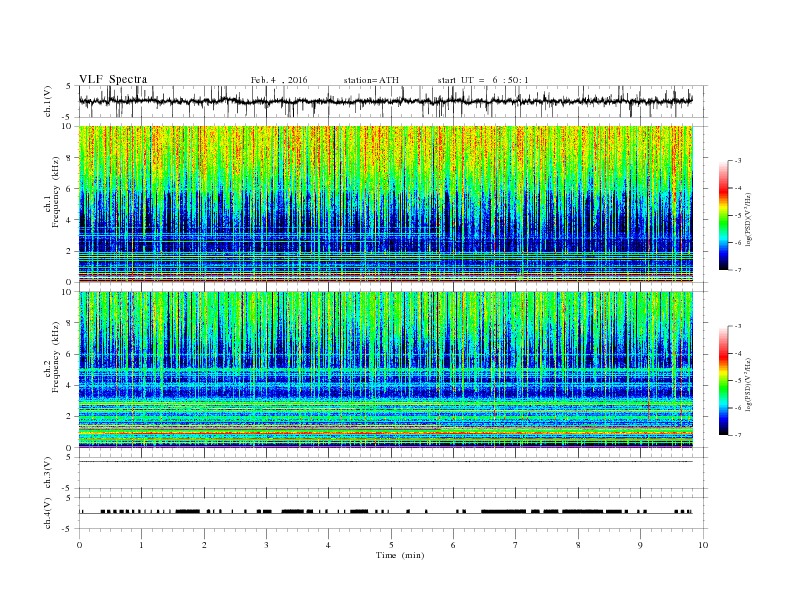Click the "-3" tick on ch.1 colorbar

click(737, 161)
